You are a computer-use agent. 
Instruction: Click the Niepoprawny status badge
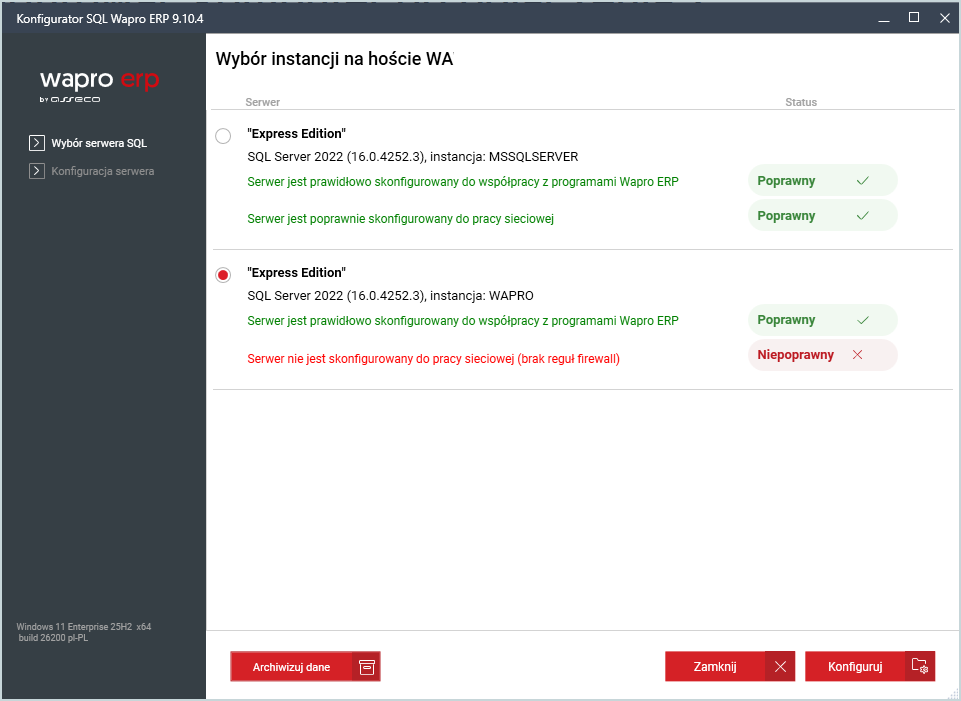[x=822, y=355]
